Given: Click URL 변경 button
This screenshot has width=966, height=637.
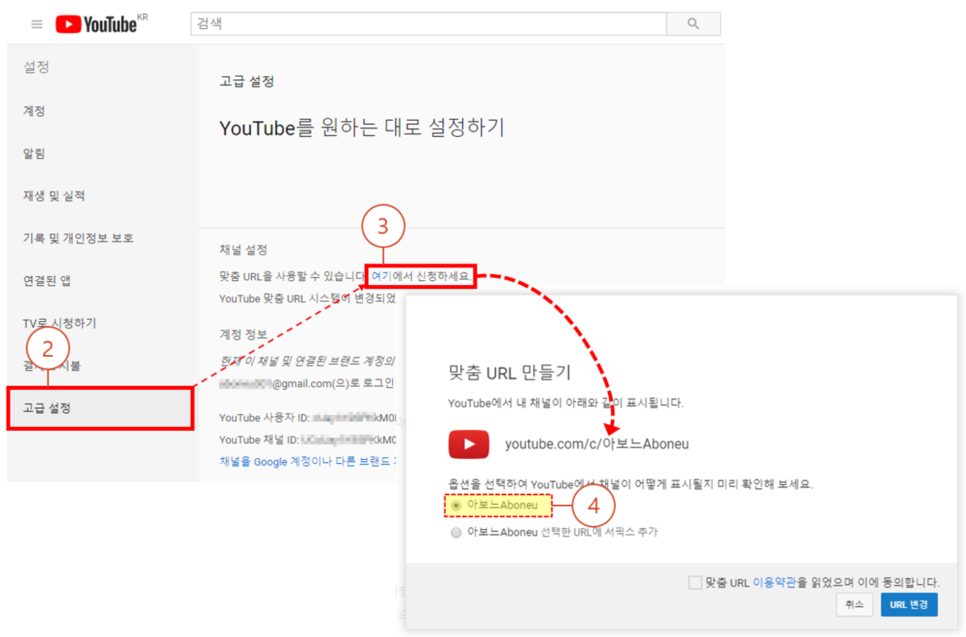Looking at the screenshot, I should coord(909,604).
